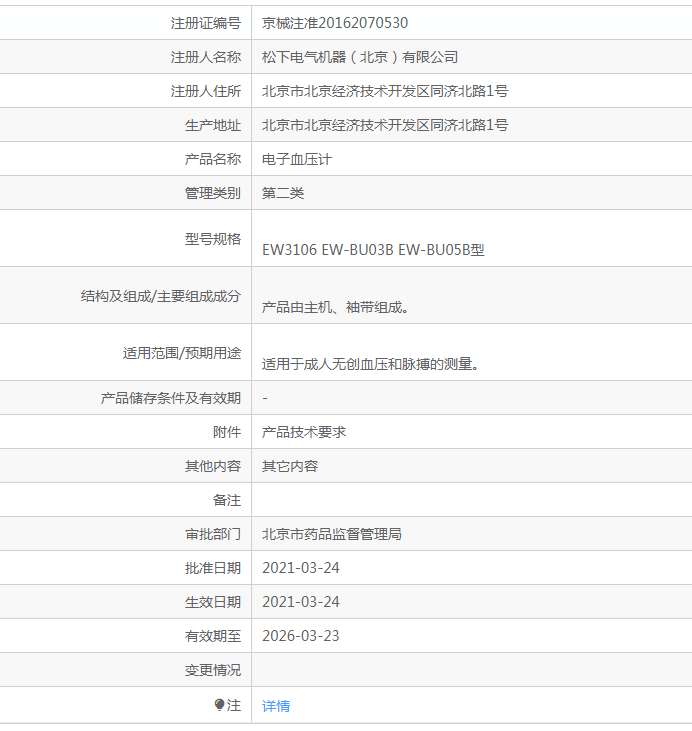Select registrant name 松下电气机器（北京）有限公司
Viewport: 692px width, 731px height.
(360, 57)
